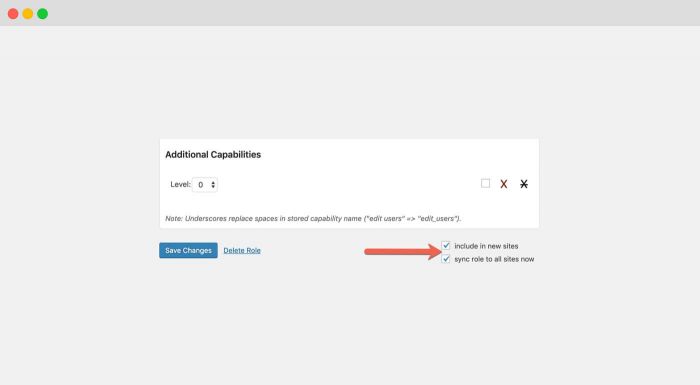Uncheck "sync role to all sites now"
700x385 pixels.
(446, 259)
